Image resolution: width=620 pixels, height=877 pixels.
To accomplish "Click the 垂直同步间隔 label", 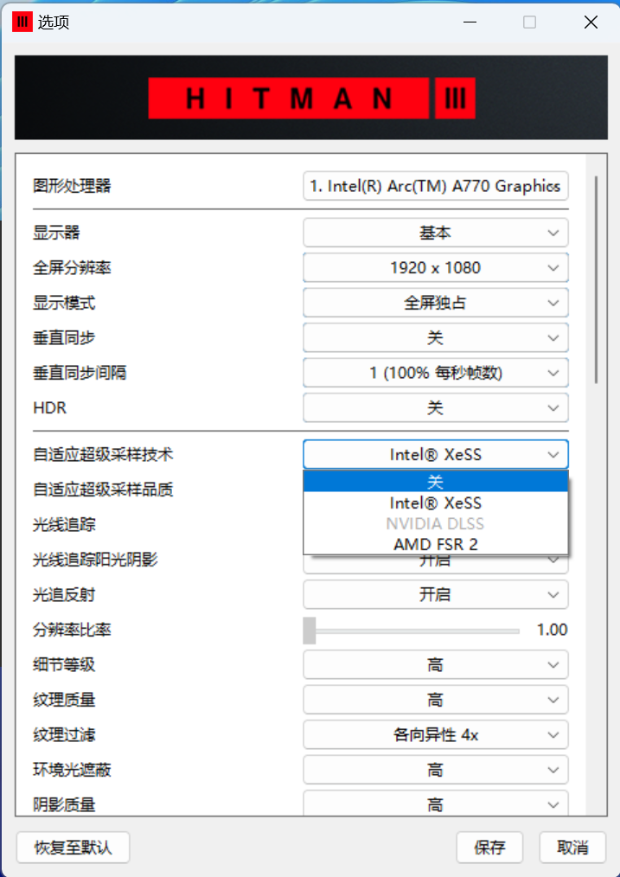I will tap(79, 373).
